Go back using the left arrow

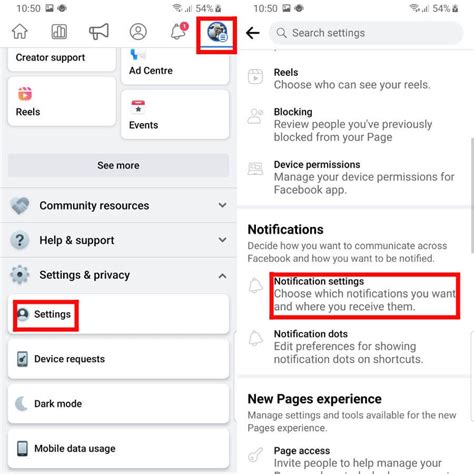click(253, 33)
